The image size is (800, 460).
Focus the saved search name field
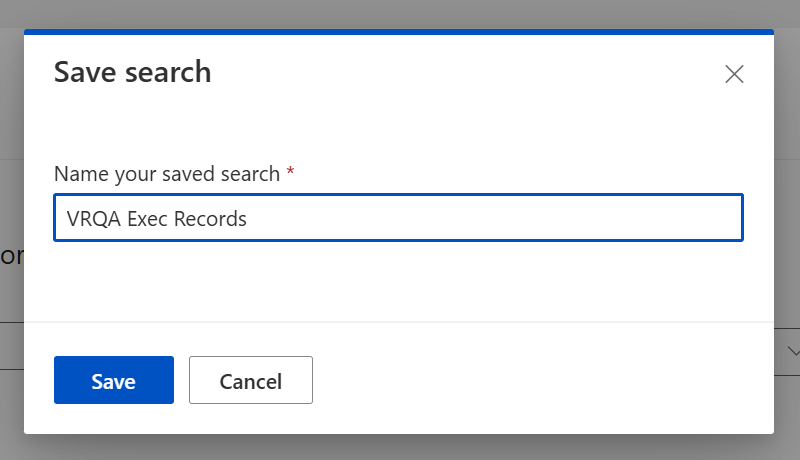398,218
